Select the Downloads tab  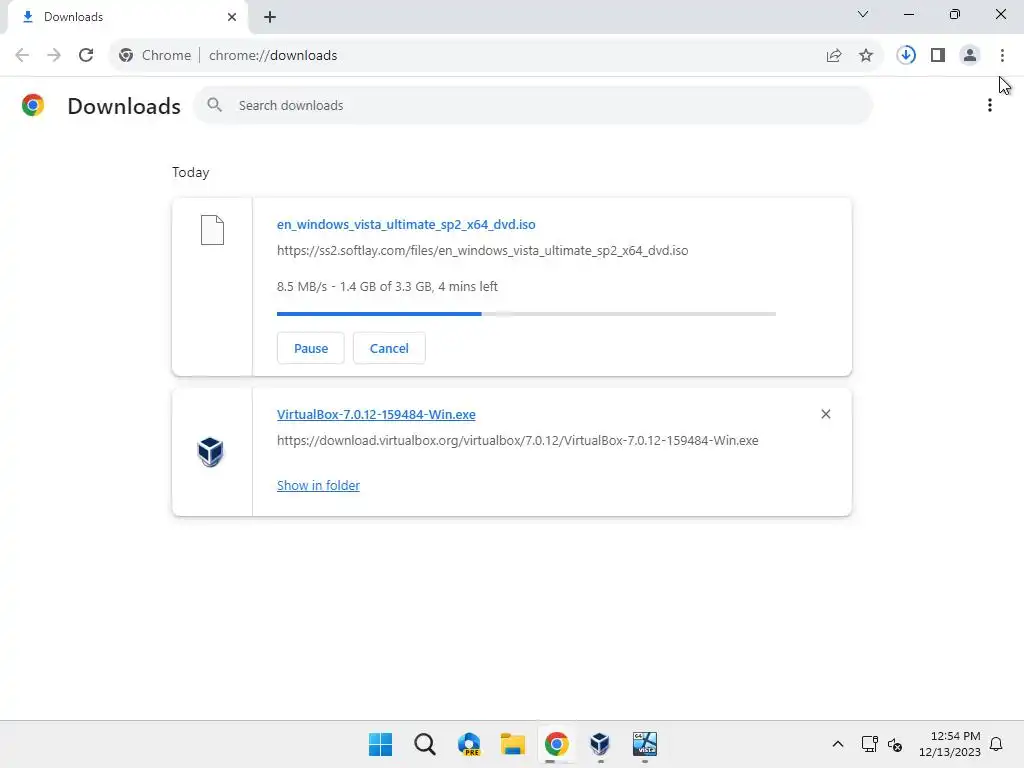[x=128, y=17]
